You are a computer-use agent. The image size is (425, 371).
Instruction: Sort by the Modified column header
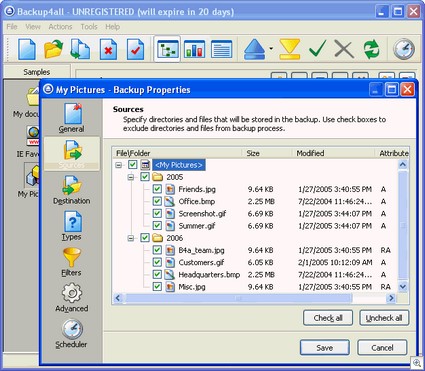click(x=333, y=153)
